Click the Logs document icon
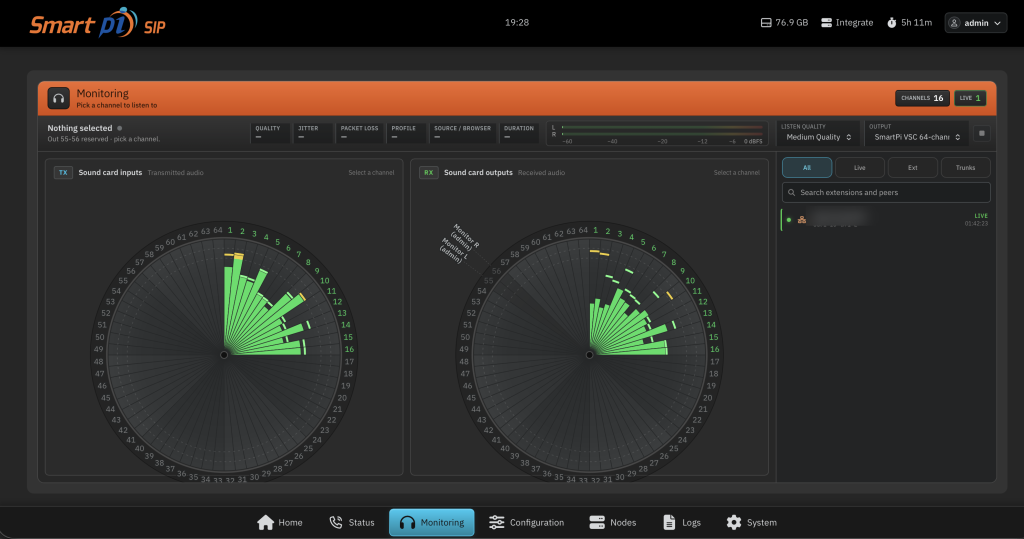The width and height of the screenshot is (1024, 539). [669, 523]
